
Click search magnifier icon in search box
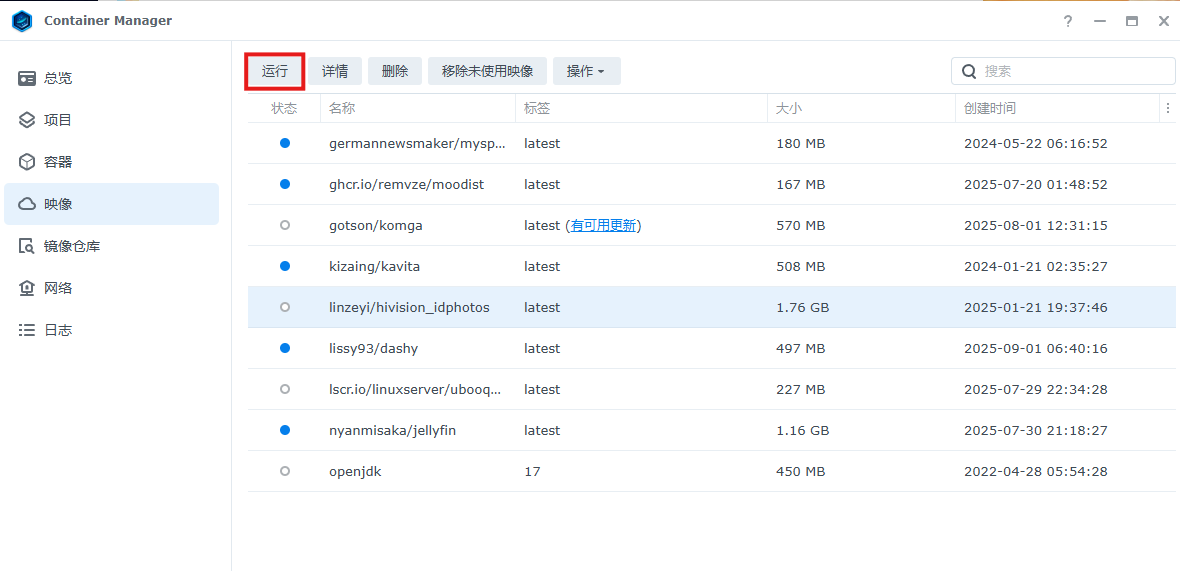coord(968,71)
